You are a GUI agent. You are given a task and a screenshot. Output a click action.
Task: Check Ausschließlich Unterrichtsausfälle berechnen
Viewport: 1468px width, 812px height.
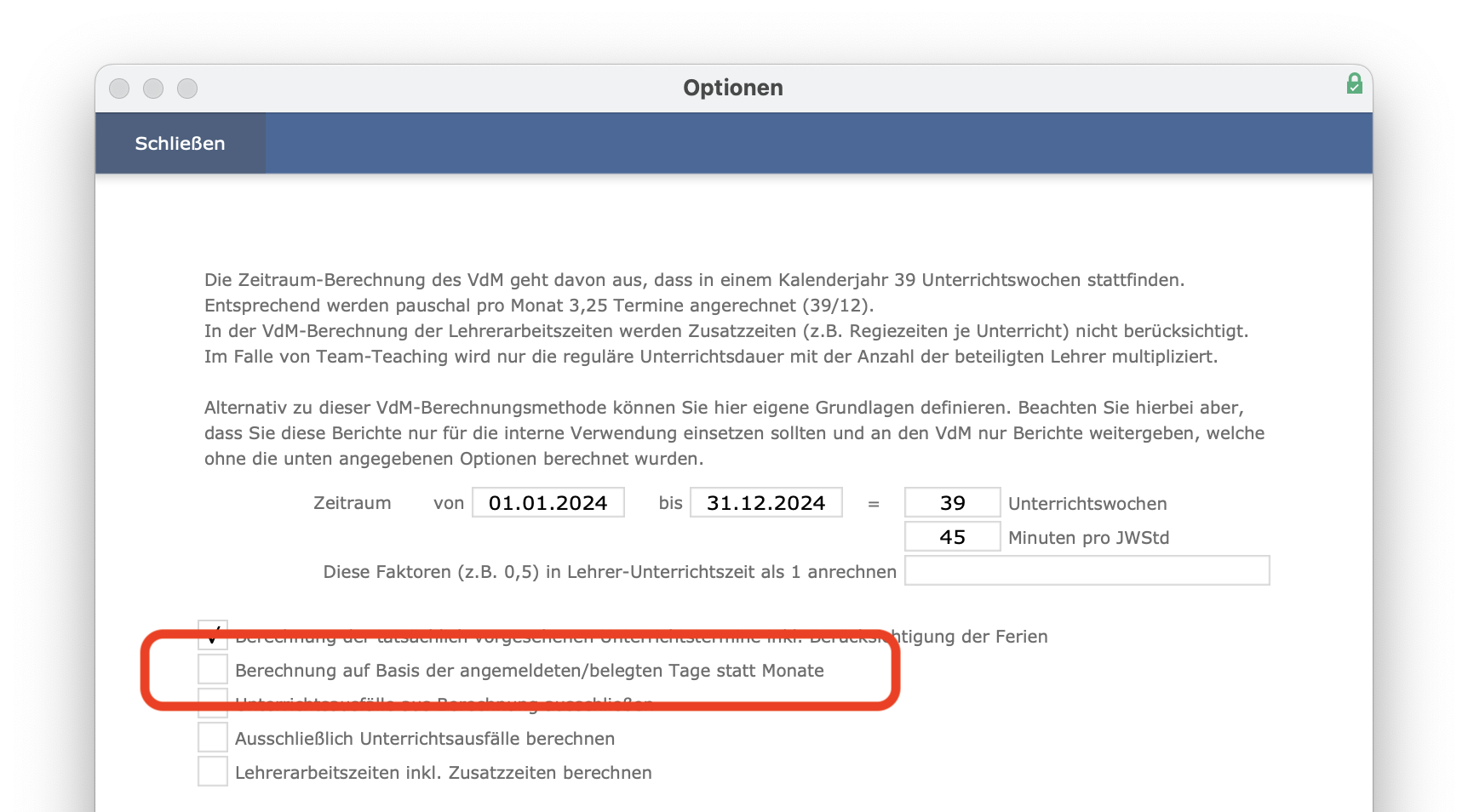pyautogui.click(x=213, y=737)
